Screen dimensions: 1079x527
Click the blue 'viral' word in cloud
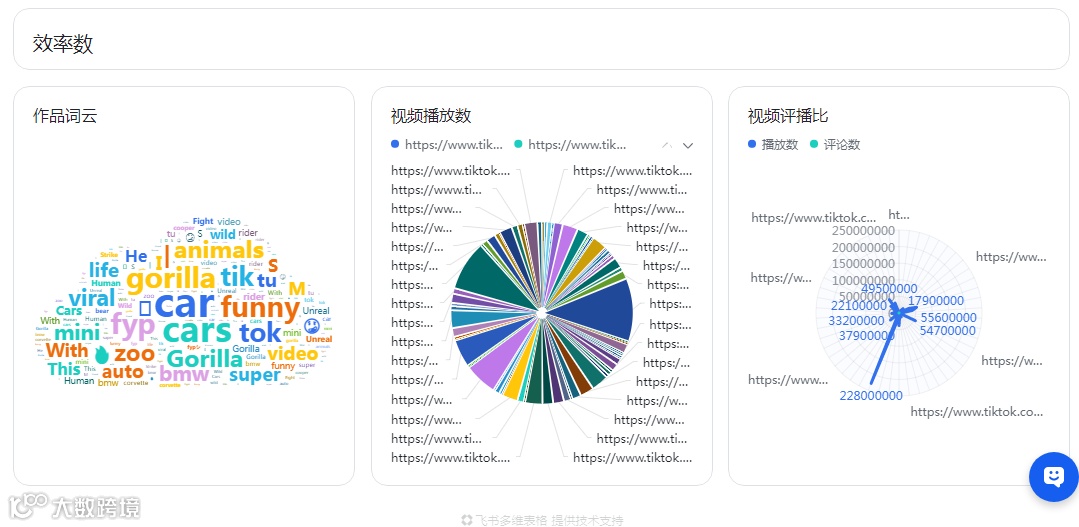click(x=92, y=300)
